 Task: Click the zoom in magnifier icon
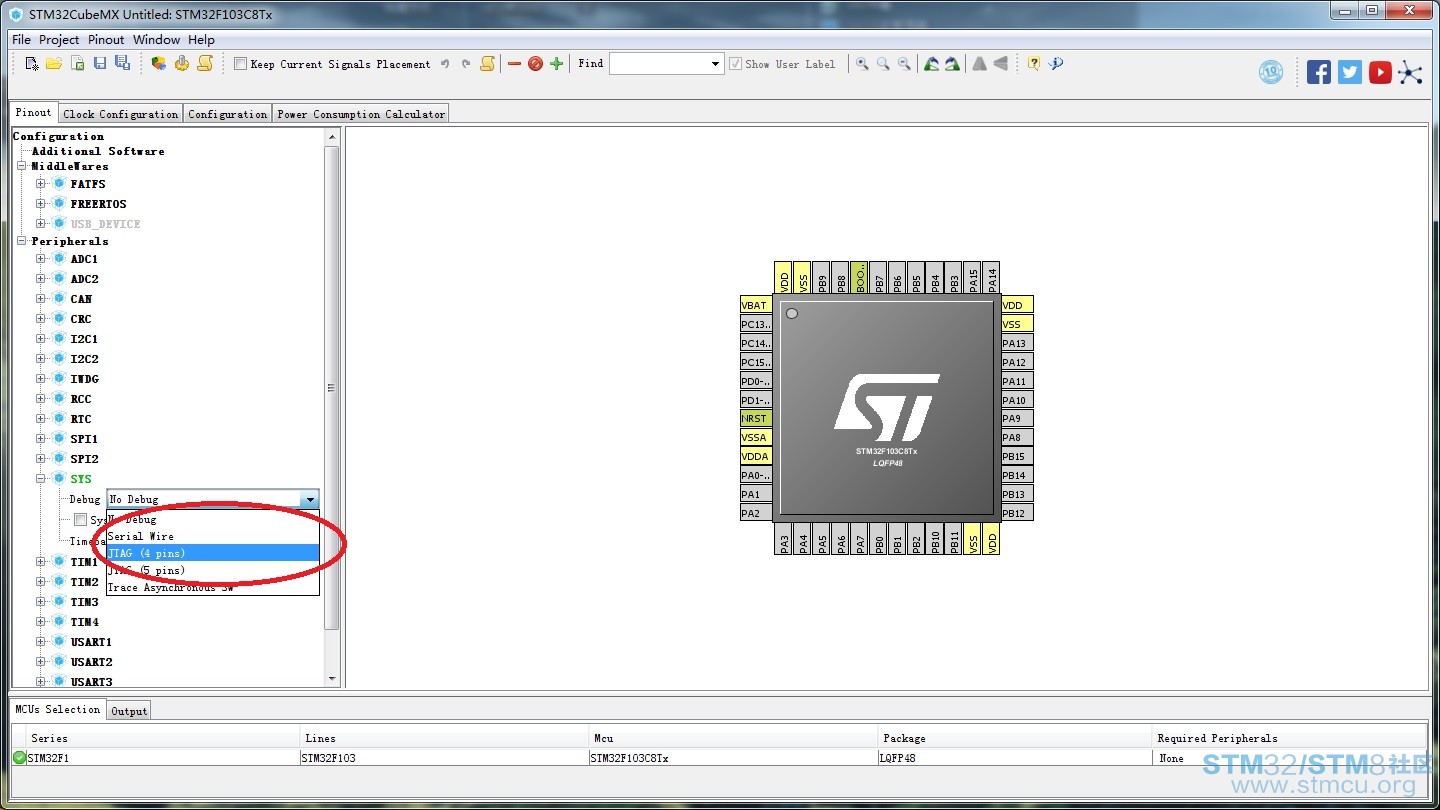[x=862, y=64]
